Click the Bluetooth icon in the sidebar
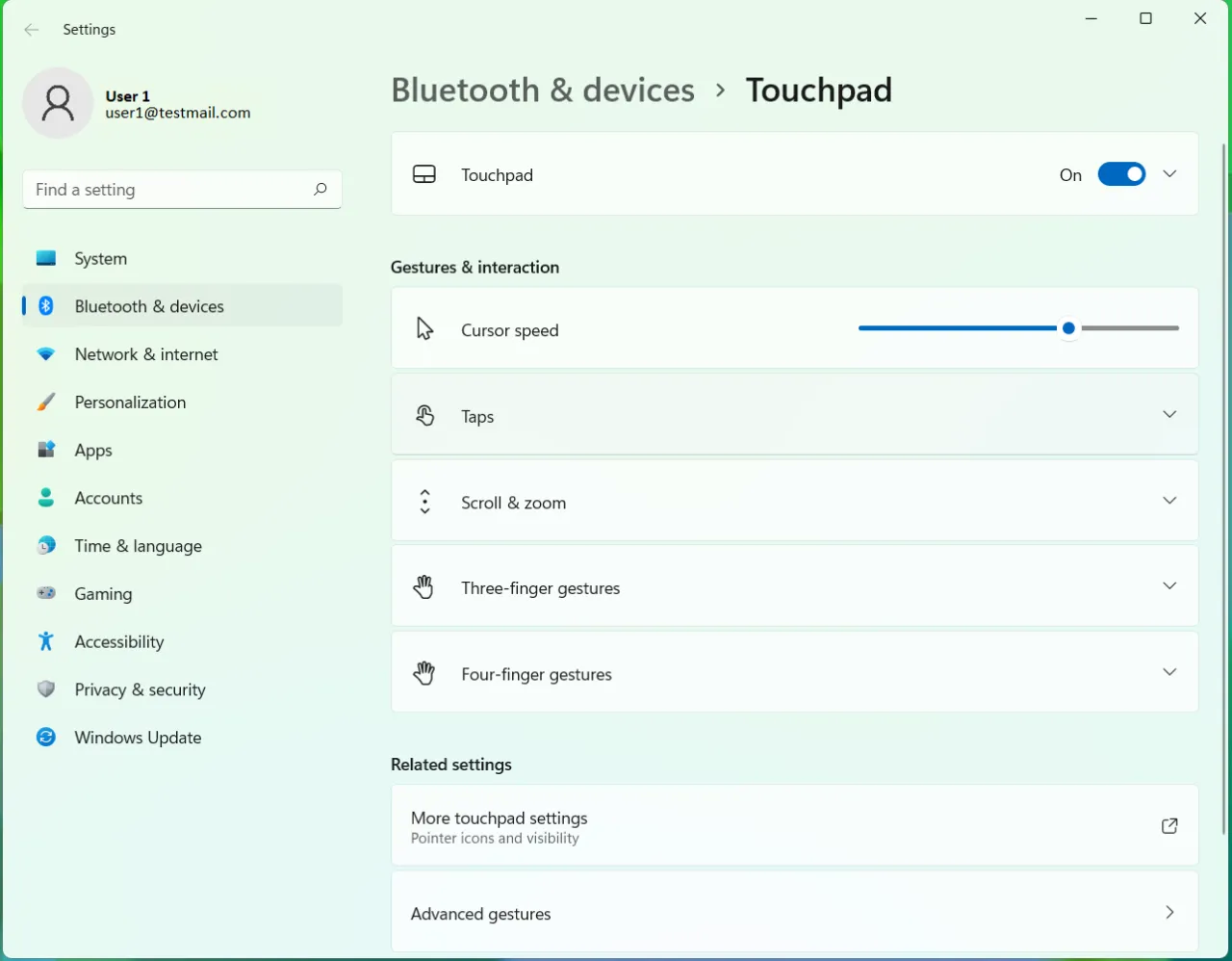The height and width of the screenshot is (961, 1232). (x=45, y=305)
